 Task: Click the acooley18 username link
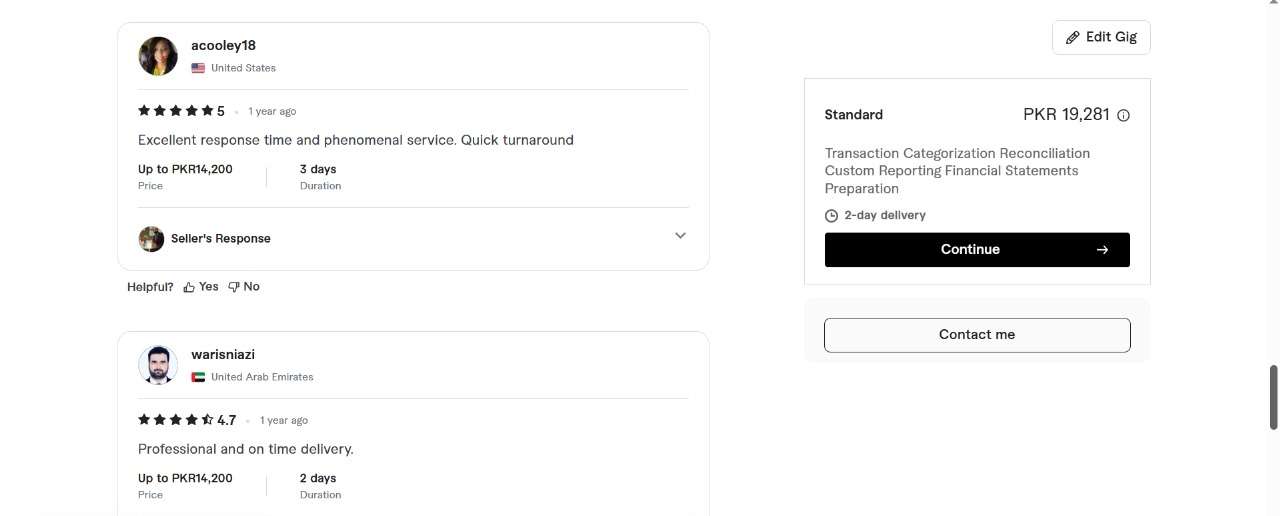pos(223,45)
